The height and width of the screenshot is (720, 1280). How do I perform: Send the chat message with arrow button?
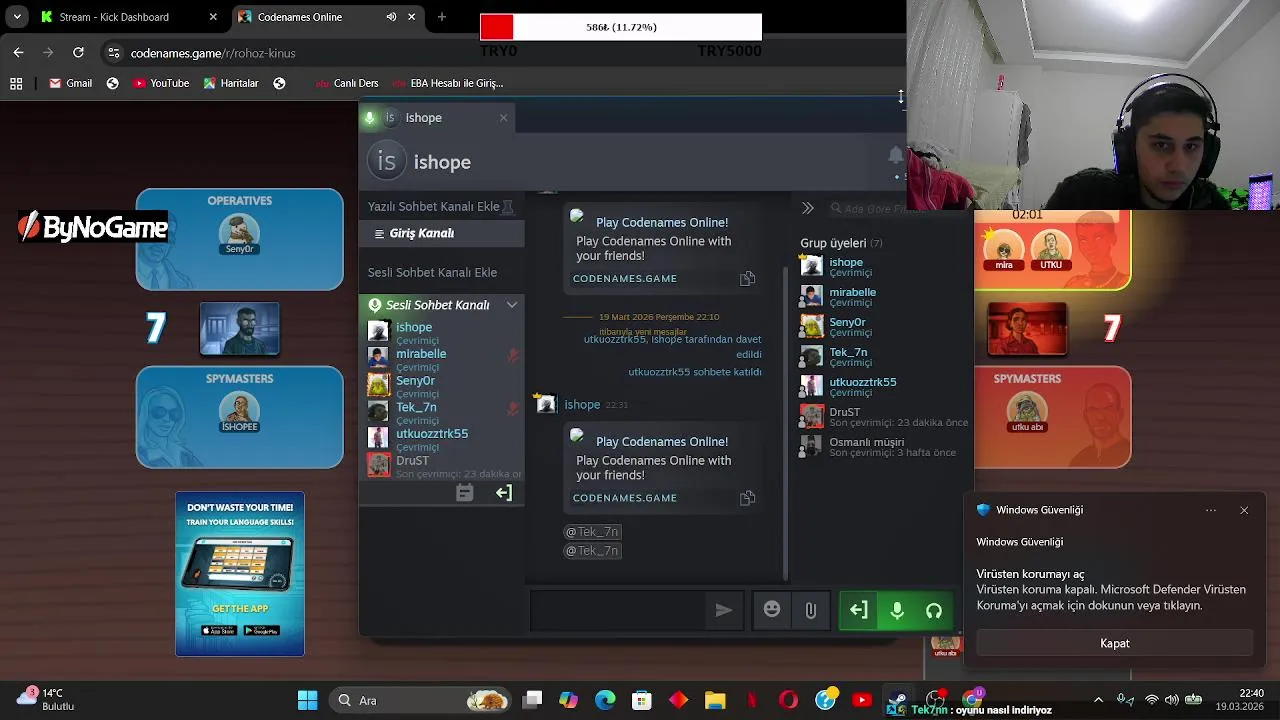[x=724, y=610]
